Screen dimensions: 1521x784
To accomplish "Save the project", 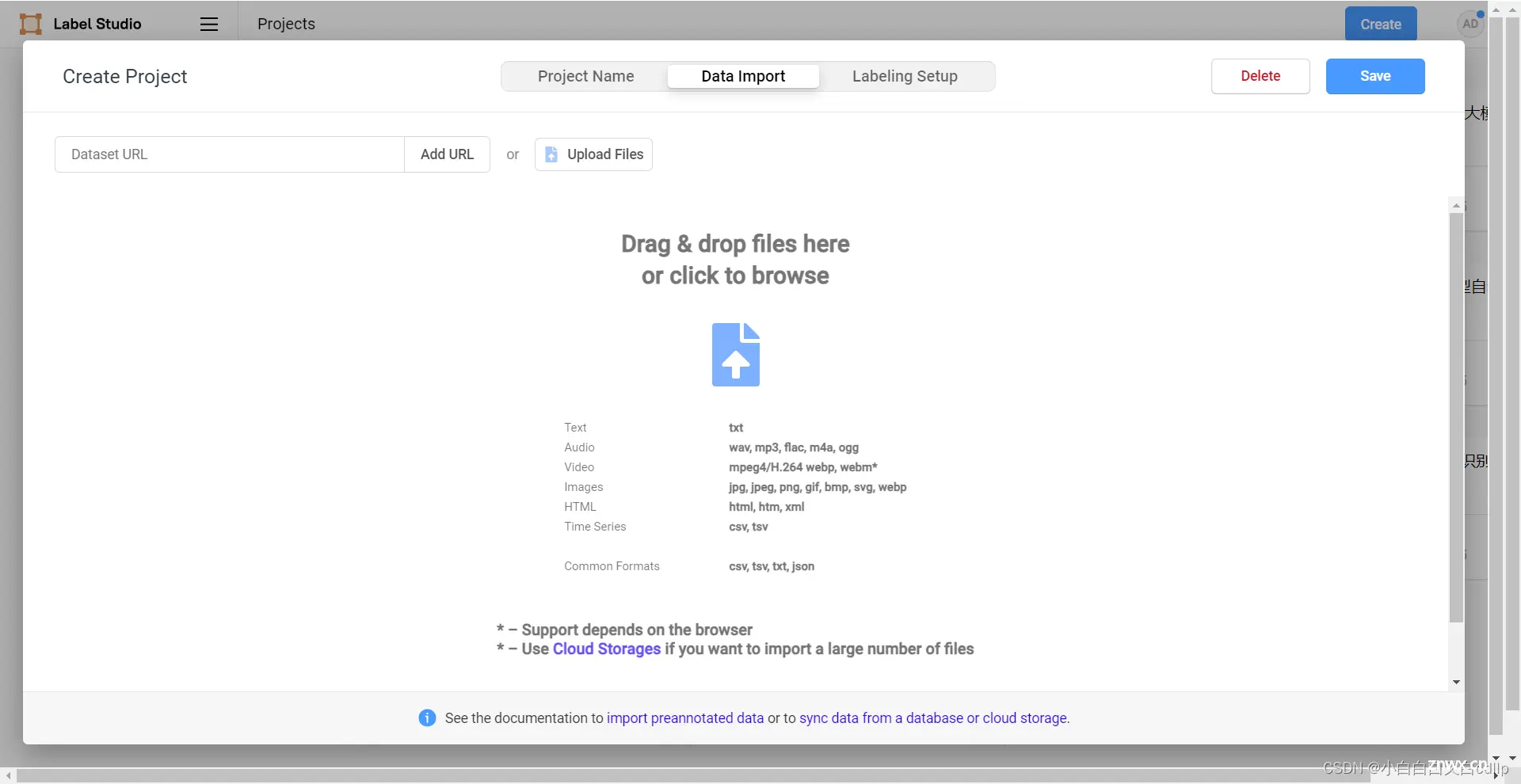I will coord(1375,76).
